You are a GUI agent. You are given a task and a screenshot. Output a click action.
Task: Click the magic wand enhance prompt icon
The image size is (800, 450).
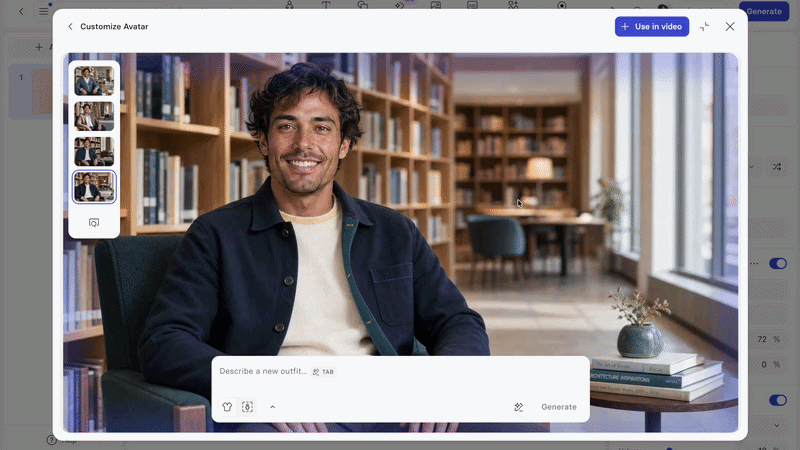pyautogui.click(x=518, y=407)
